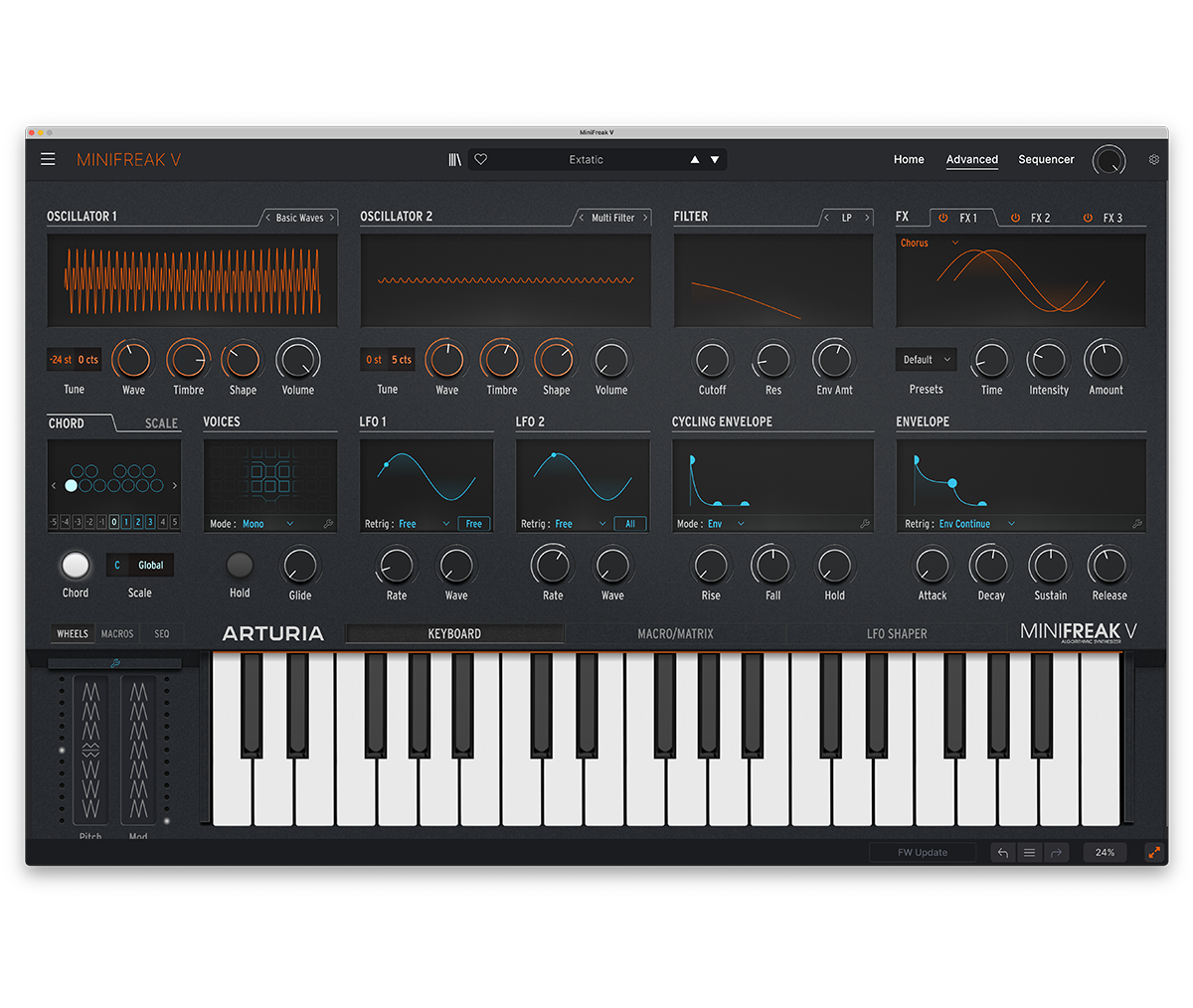Open the Voices Mode Mono dropdown

pyautogui.click(x=268, y=524)
